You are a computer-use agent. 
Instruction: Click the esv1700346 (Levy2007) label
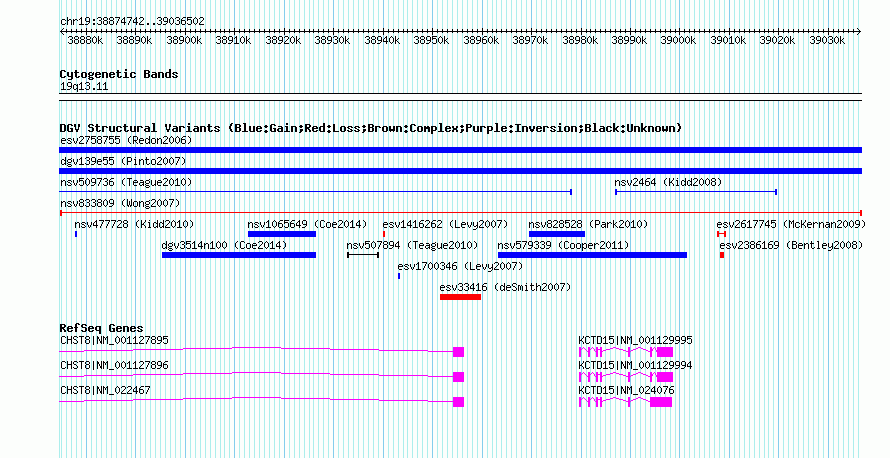tap(460, 266)
